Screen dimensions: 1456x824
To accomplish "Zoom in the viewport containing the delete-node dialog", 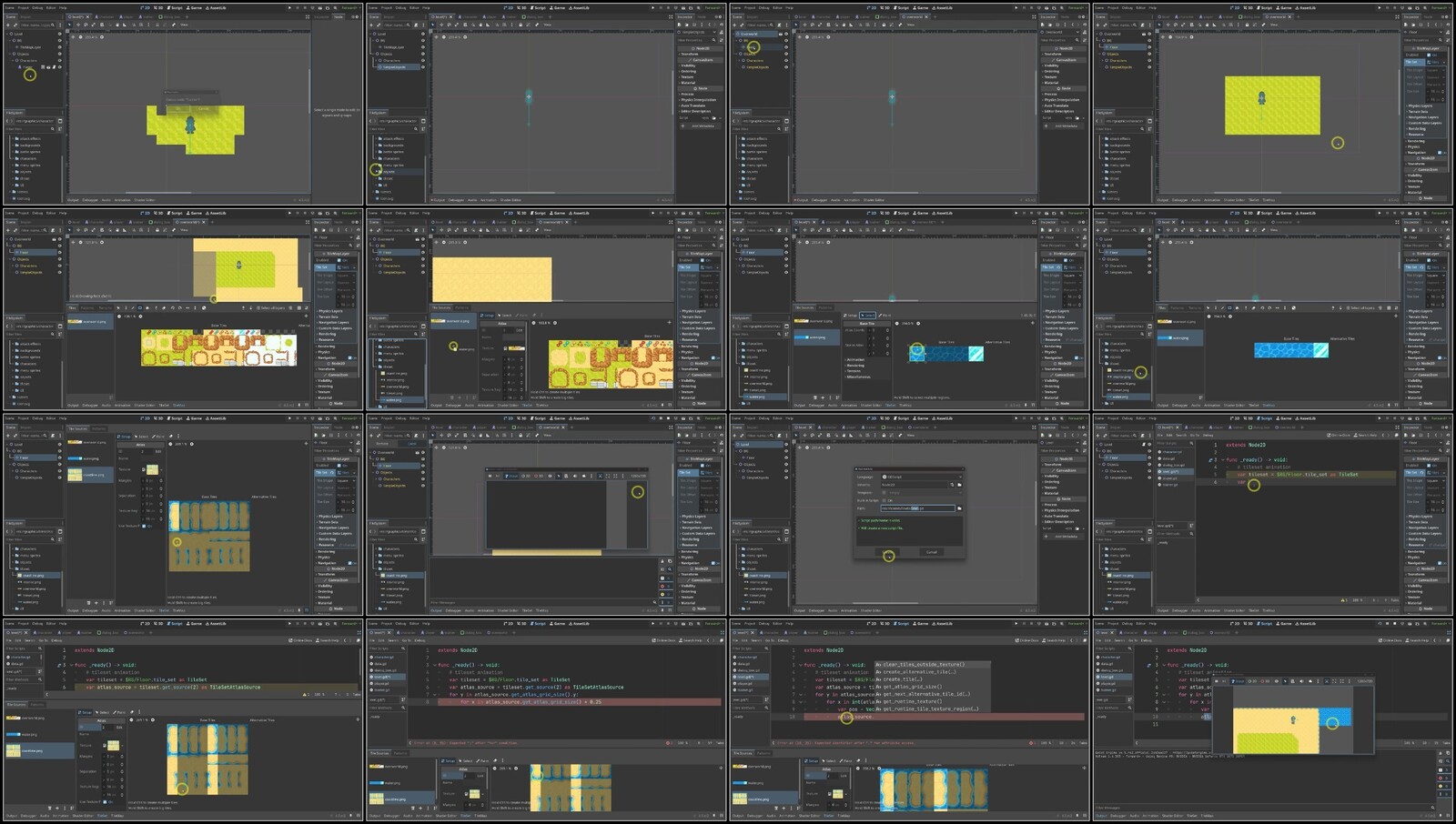I will tap(101, 37).
